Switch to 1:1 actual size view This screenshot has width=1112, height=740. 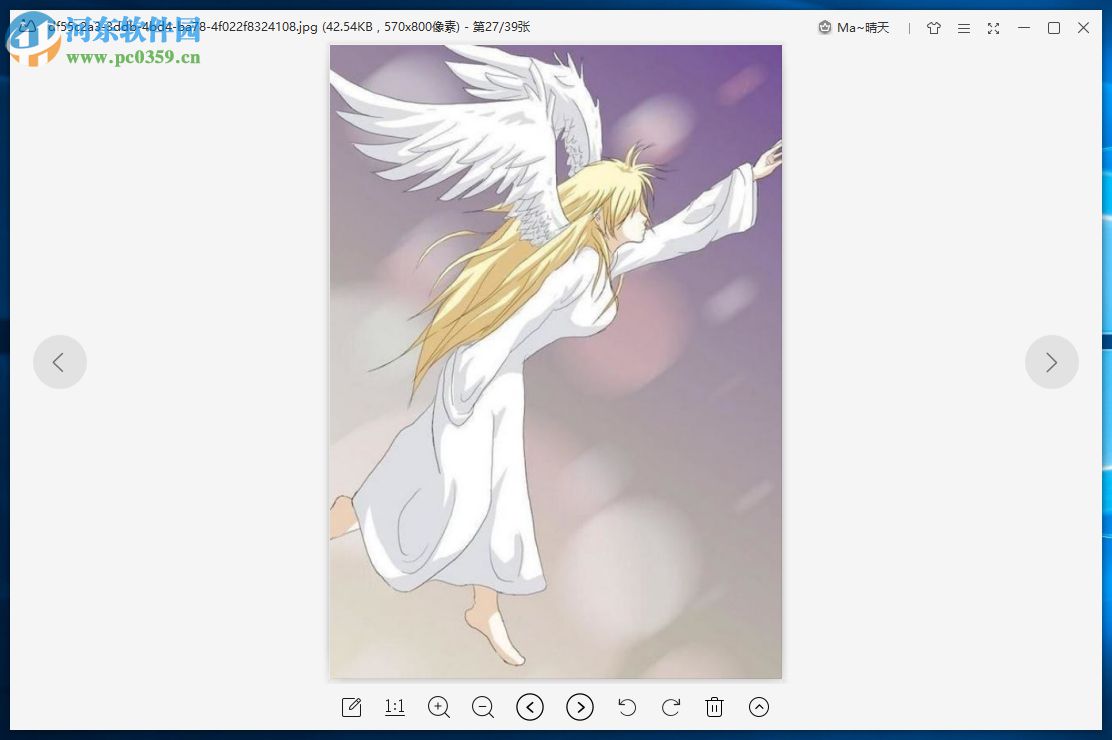[x=394, y=707]
